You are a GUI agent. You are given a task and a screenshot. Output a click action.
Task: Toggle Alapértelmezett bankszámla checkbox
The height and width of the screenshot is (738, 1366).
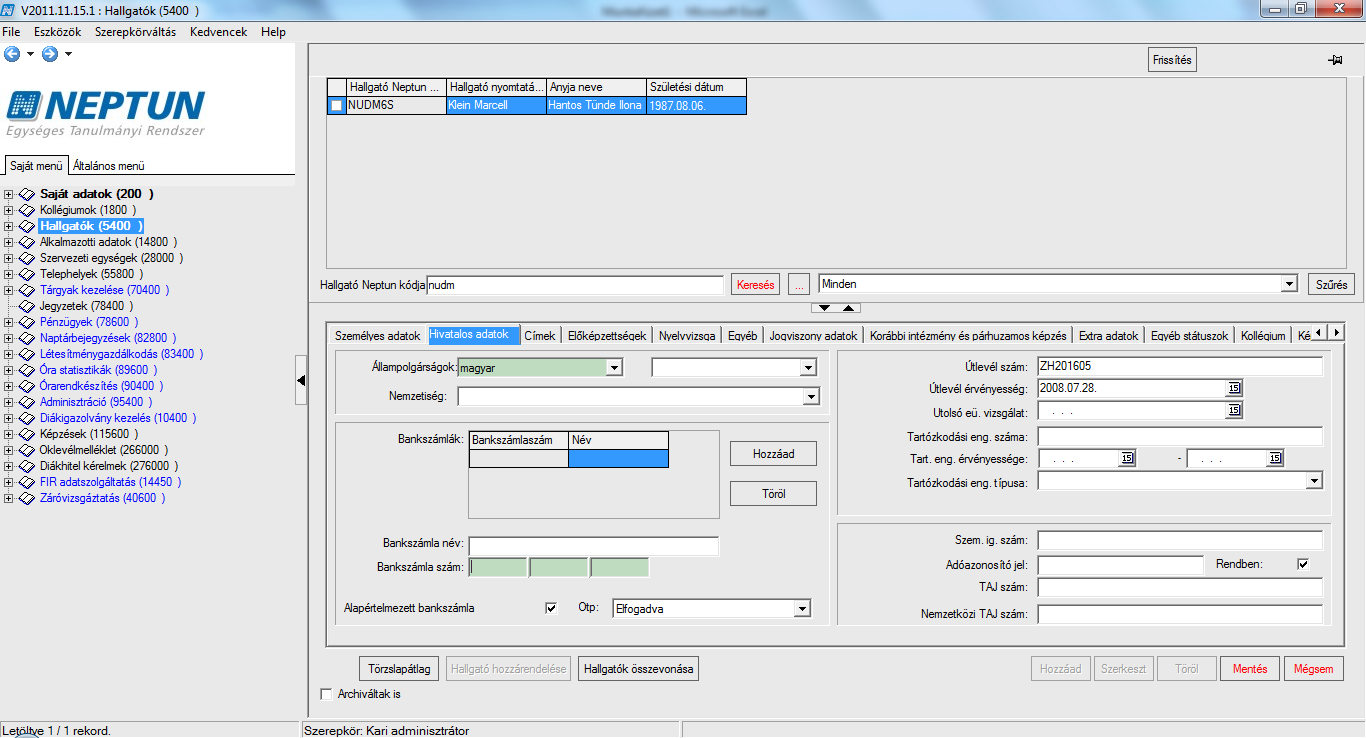point(551,608)
